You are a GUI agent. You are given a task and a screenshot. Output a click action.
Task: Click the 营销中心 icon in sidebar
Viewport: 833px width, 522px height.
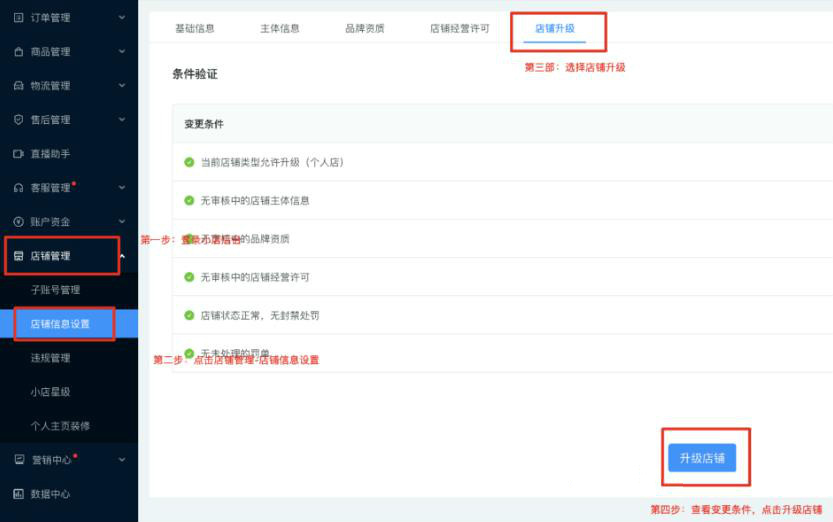(x=19, y=459)
